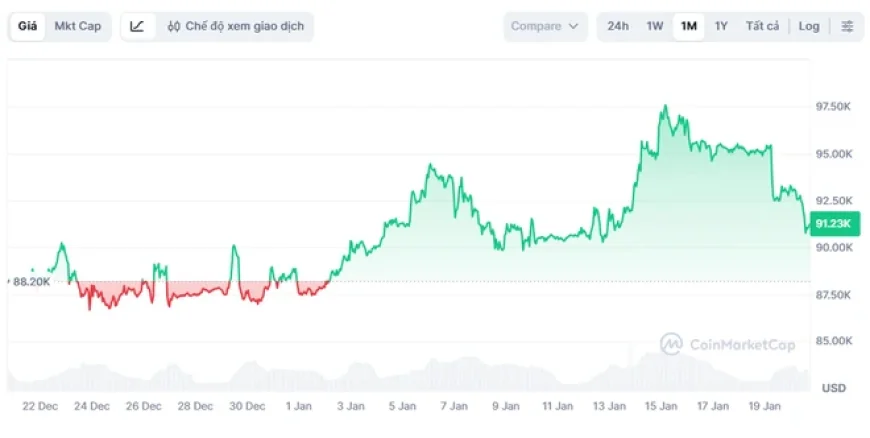Select the 1M time range

(x=688, y=26)
